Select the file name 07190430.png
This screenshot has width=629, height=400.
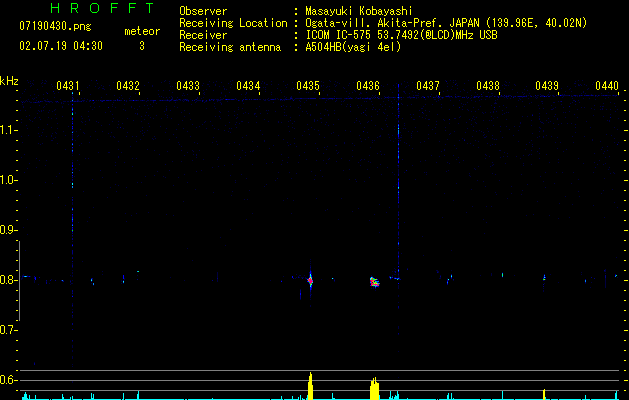click(x=55, y=26)
